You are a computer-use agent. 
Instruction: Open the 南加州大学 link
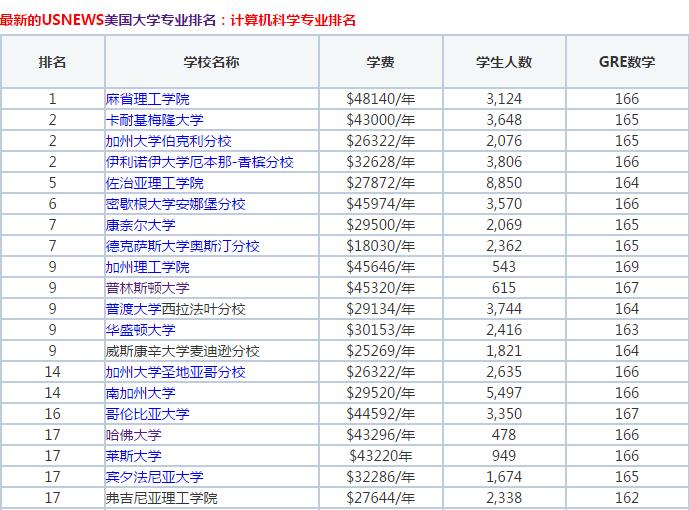coord(140,393)
